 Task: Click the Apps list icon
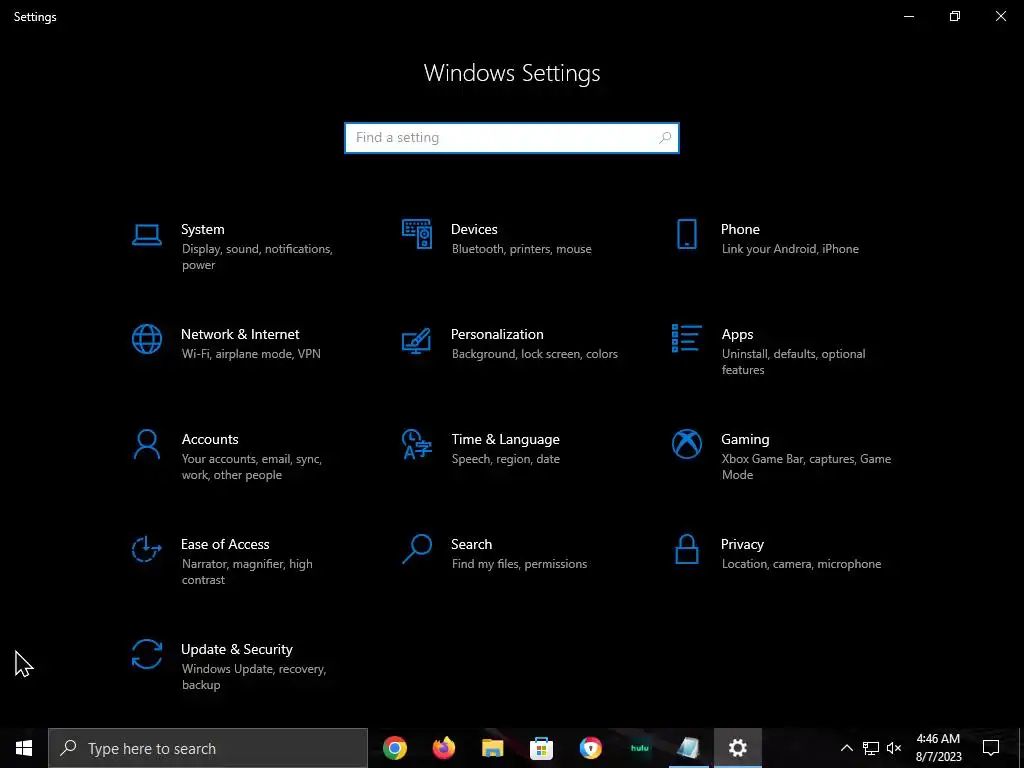[x=686, y=338]
